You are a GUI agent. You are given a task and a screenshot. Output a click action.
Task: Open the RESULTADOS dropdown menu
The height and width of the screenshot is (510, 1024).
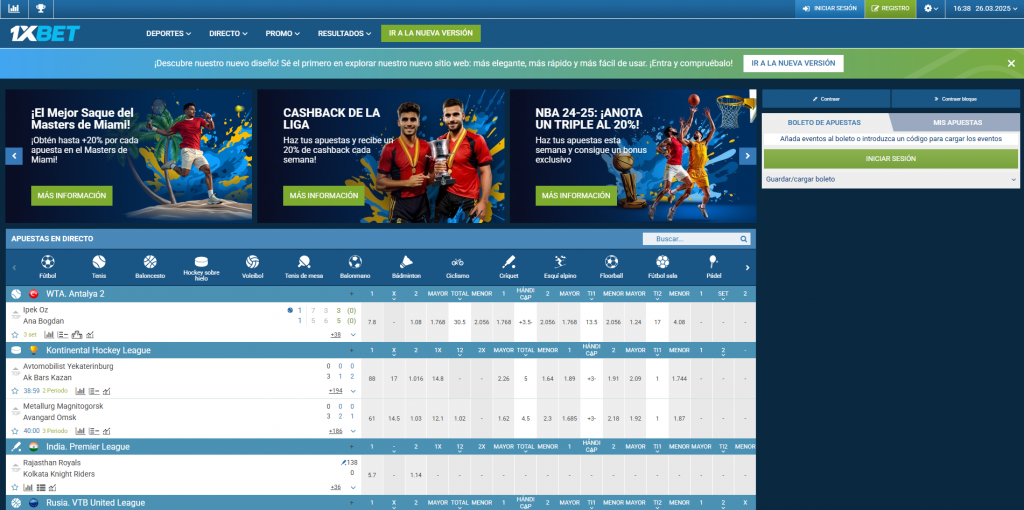coord(344,33)
